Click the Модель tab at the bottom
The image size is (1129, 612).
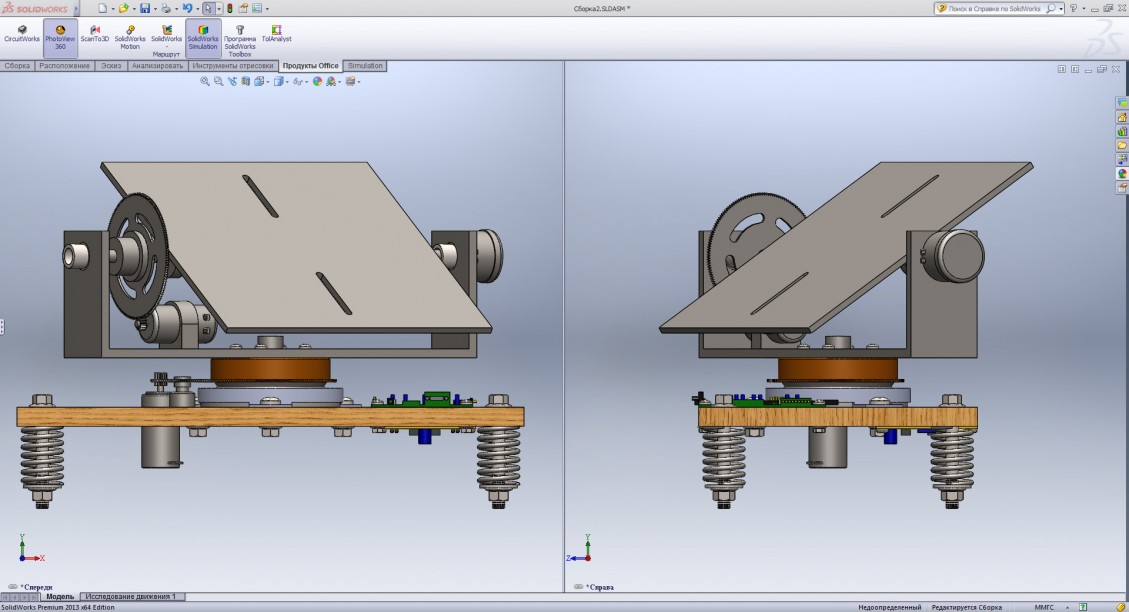(x=60, y=596)
